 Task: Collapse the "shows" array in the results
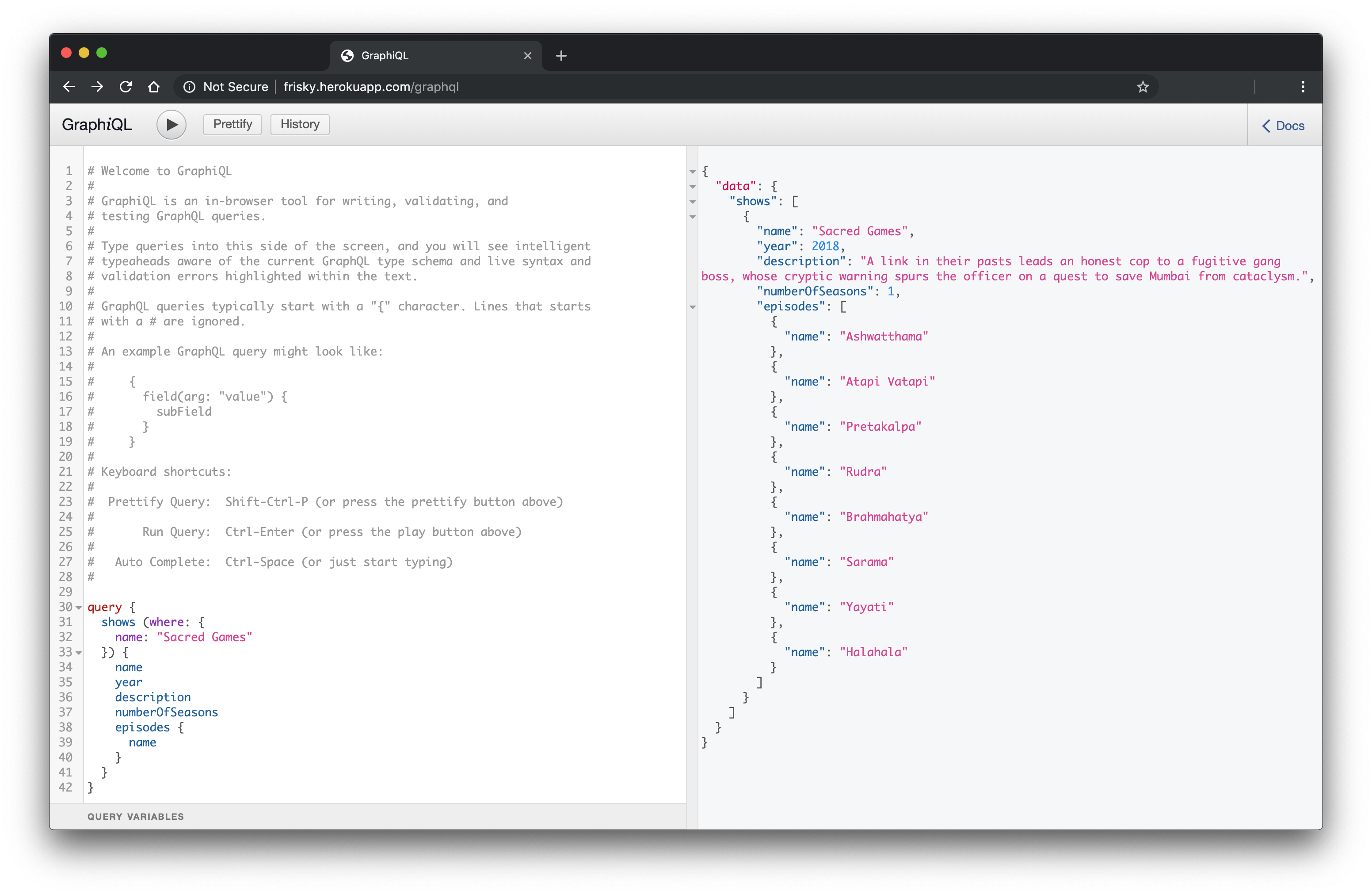[x=693, y=202]
